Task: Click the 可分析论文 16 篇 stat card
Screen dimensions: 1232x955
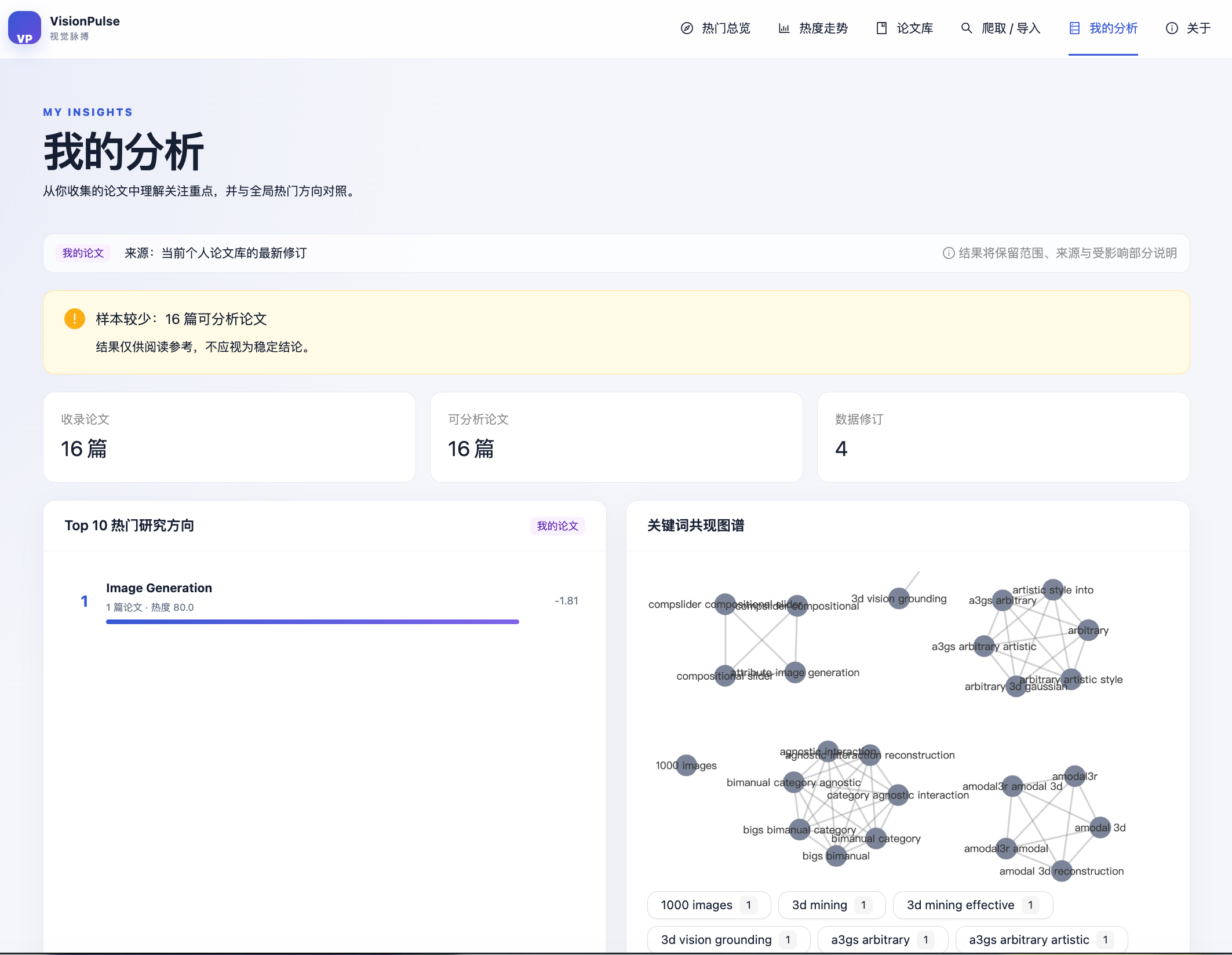Action: pyautogui.click(x=617, y=438)
